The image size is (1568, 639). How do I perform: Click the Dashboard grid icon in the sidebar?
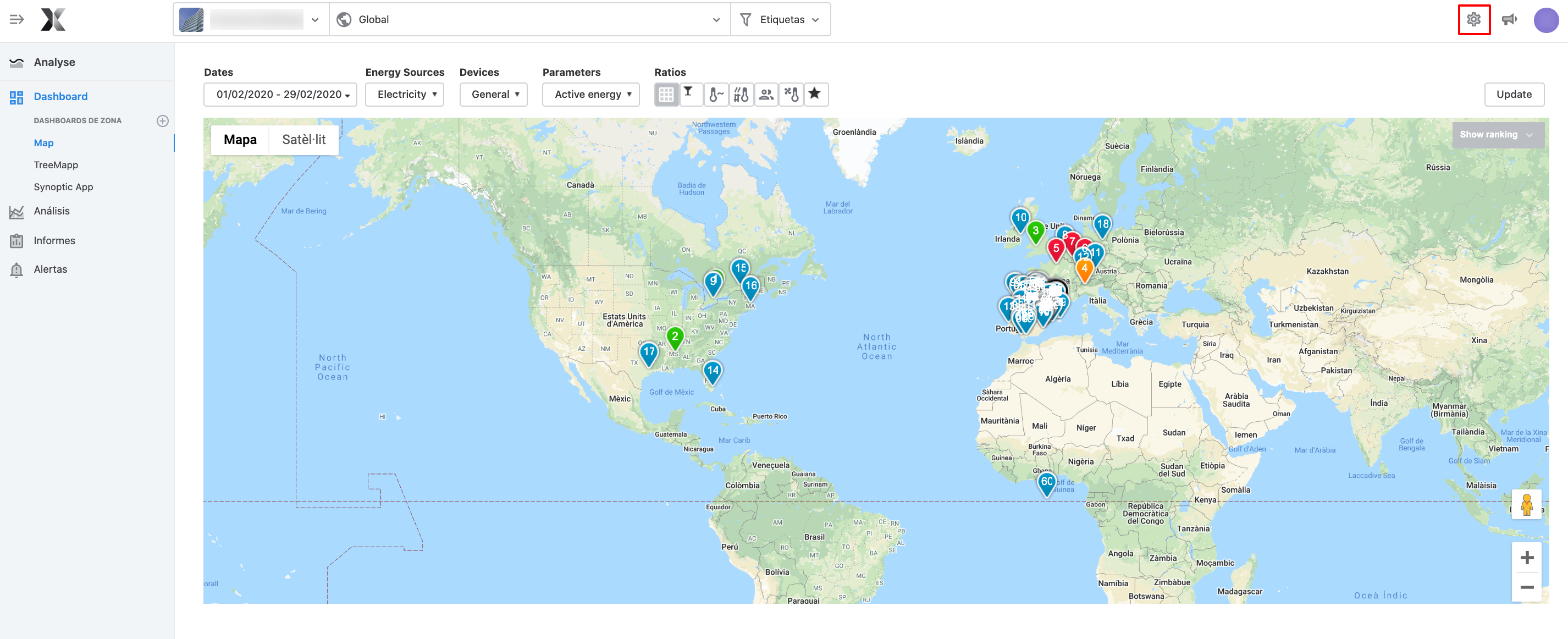click(x=16, y=97)
